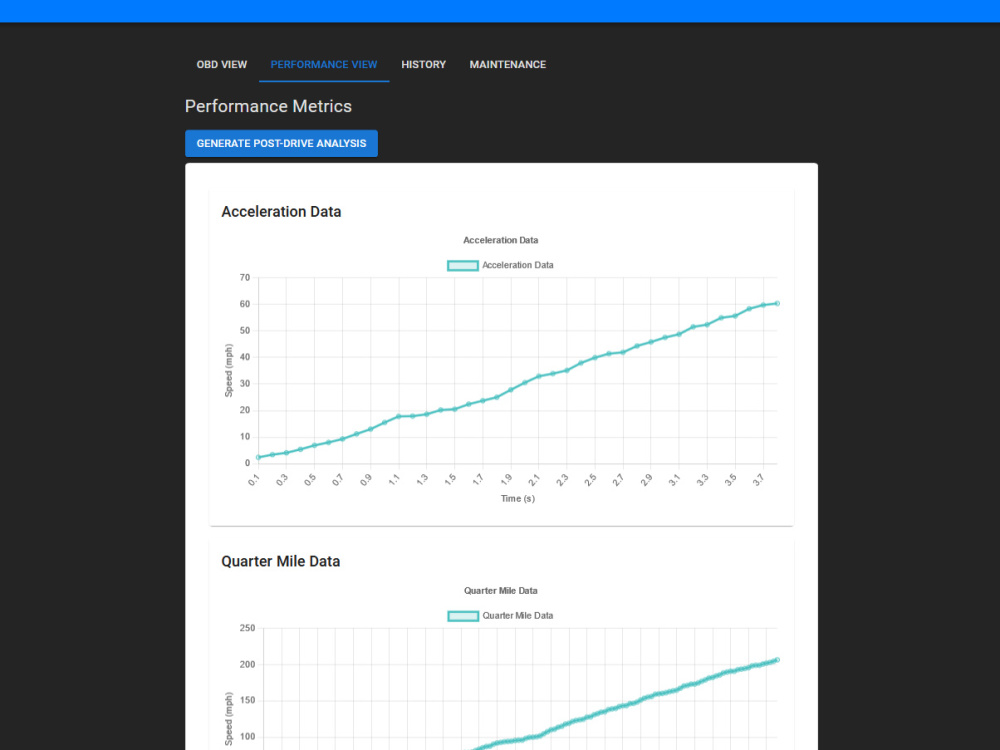Switch to the OBD View tab
Screen dimensions: 1000x750
tap(221, 64)
